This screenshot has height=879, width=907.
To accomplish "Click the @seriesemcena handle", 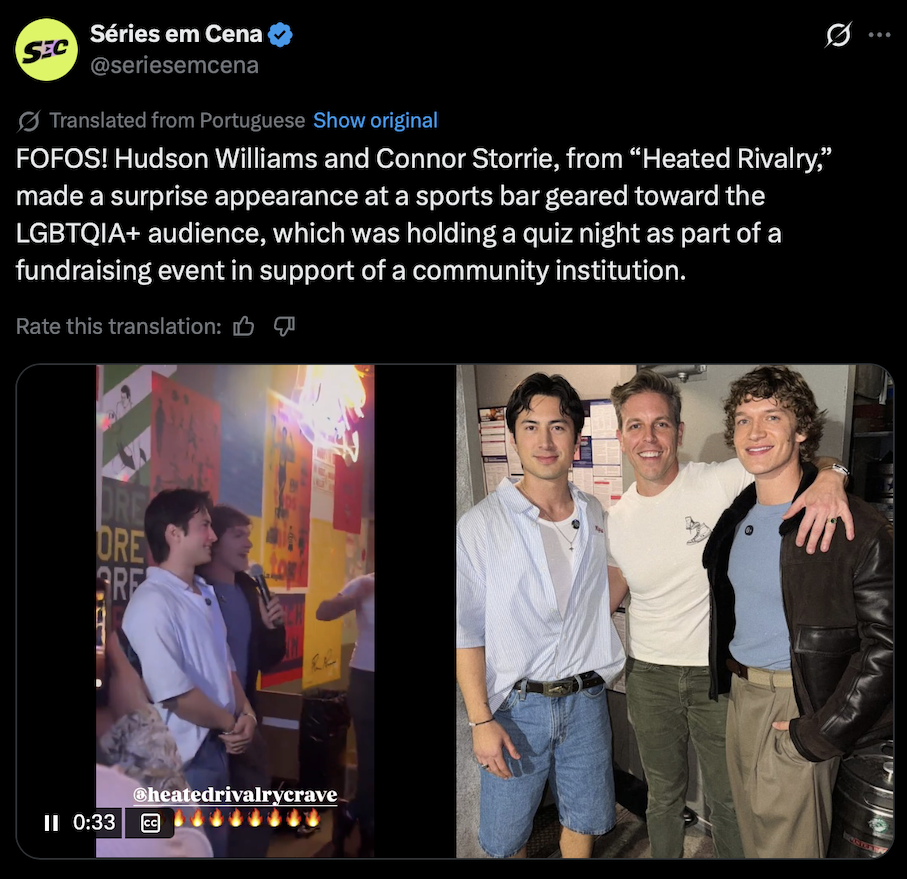I will (x=174, y=65).
